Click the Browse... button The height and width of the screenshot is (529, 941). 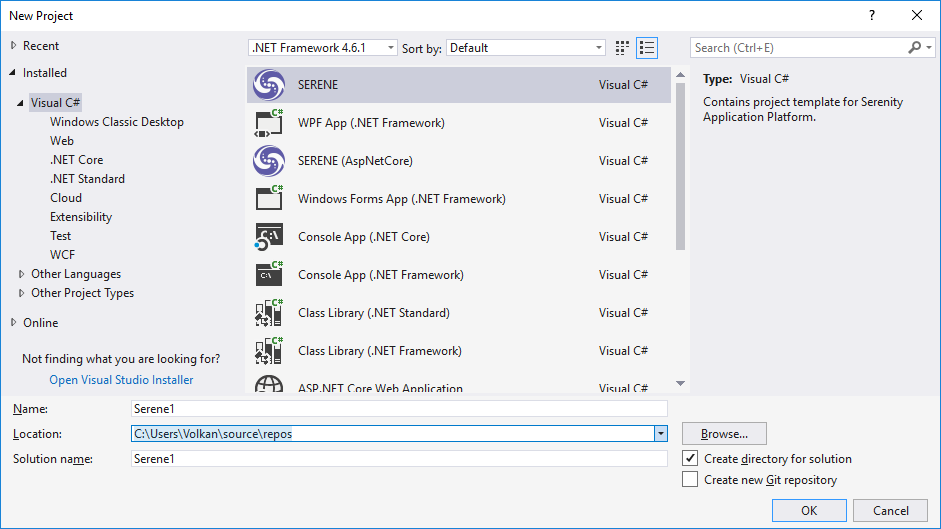coord(724,434)
